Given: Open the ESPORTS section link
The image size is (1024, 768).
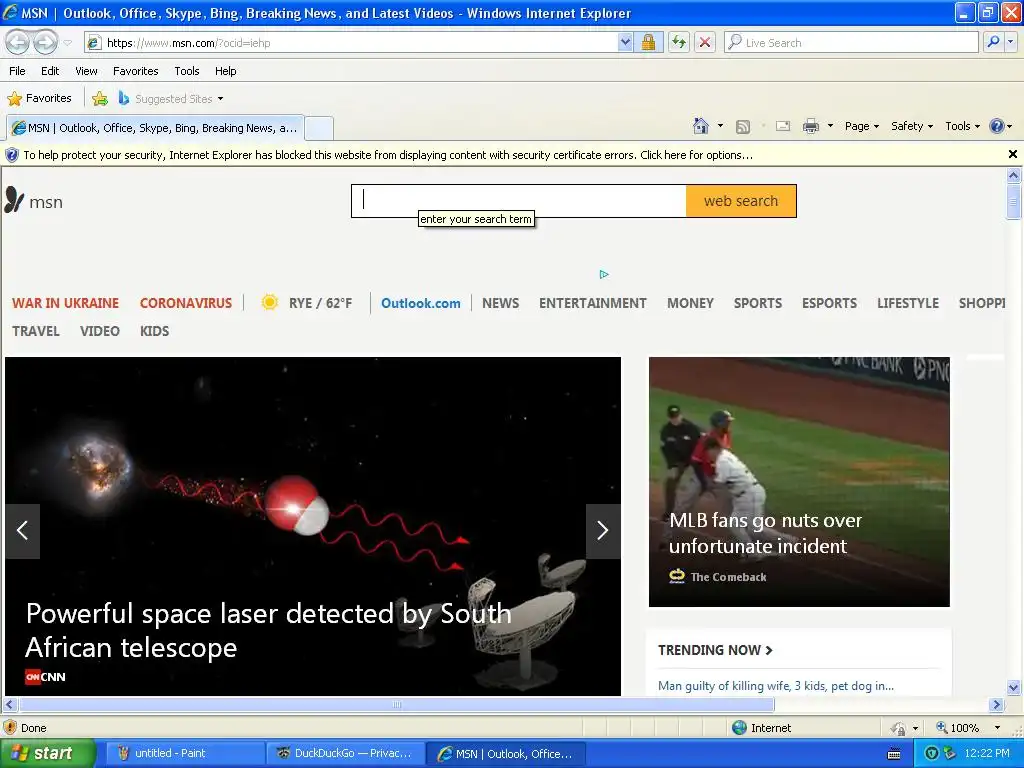Looking at the screenshot, I should pos(829,303).
